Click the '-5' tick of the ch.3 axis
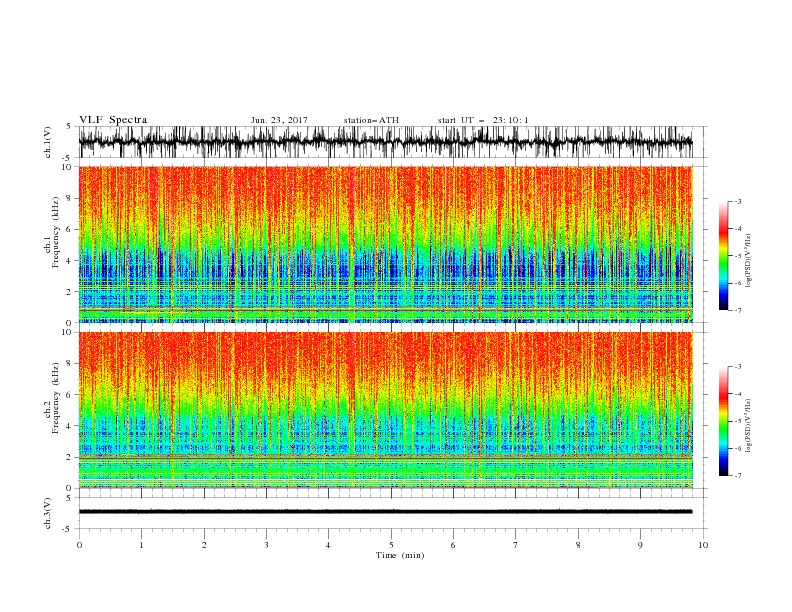 coord(68,529)
